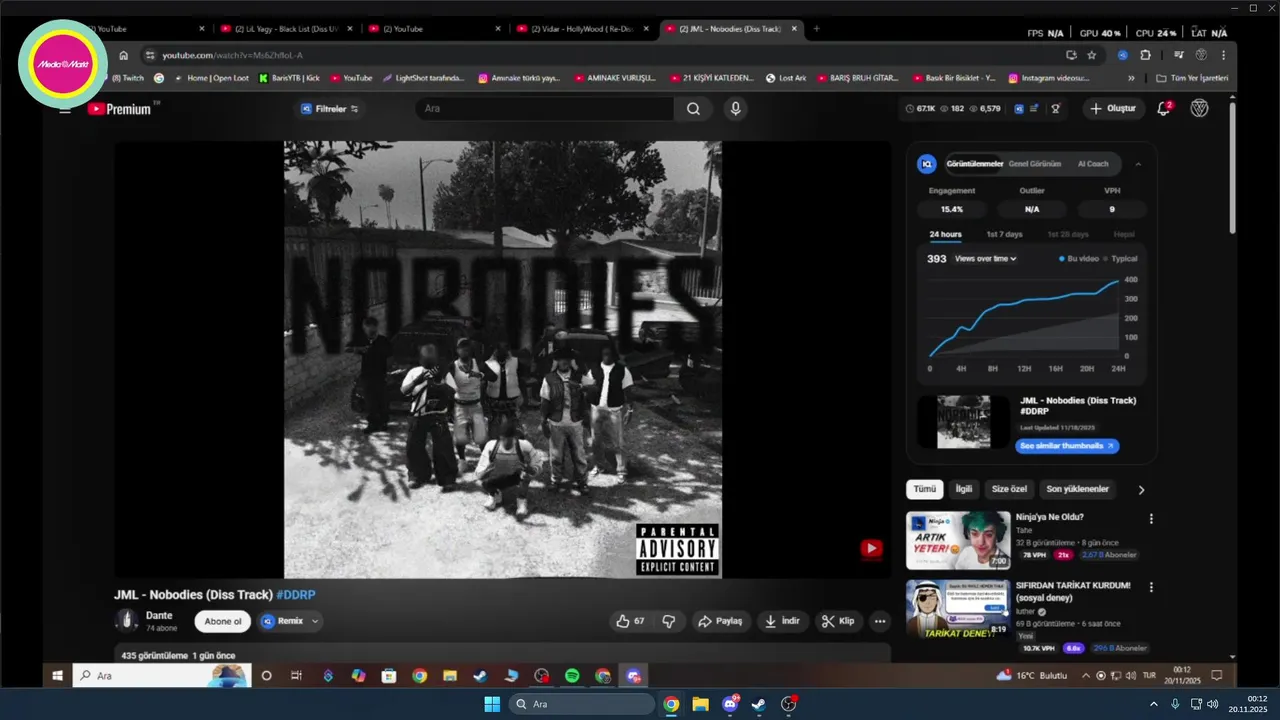
Task: Expand Views over time dropdown
Action: coord(986,258)
